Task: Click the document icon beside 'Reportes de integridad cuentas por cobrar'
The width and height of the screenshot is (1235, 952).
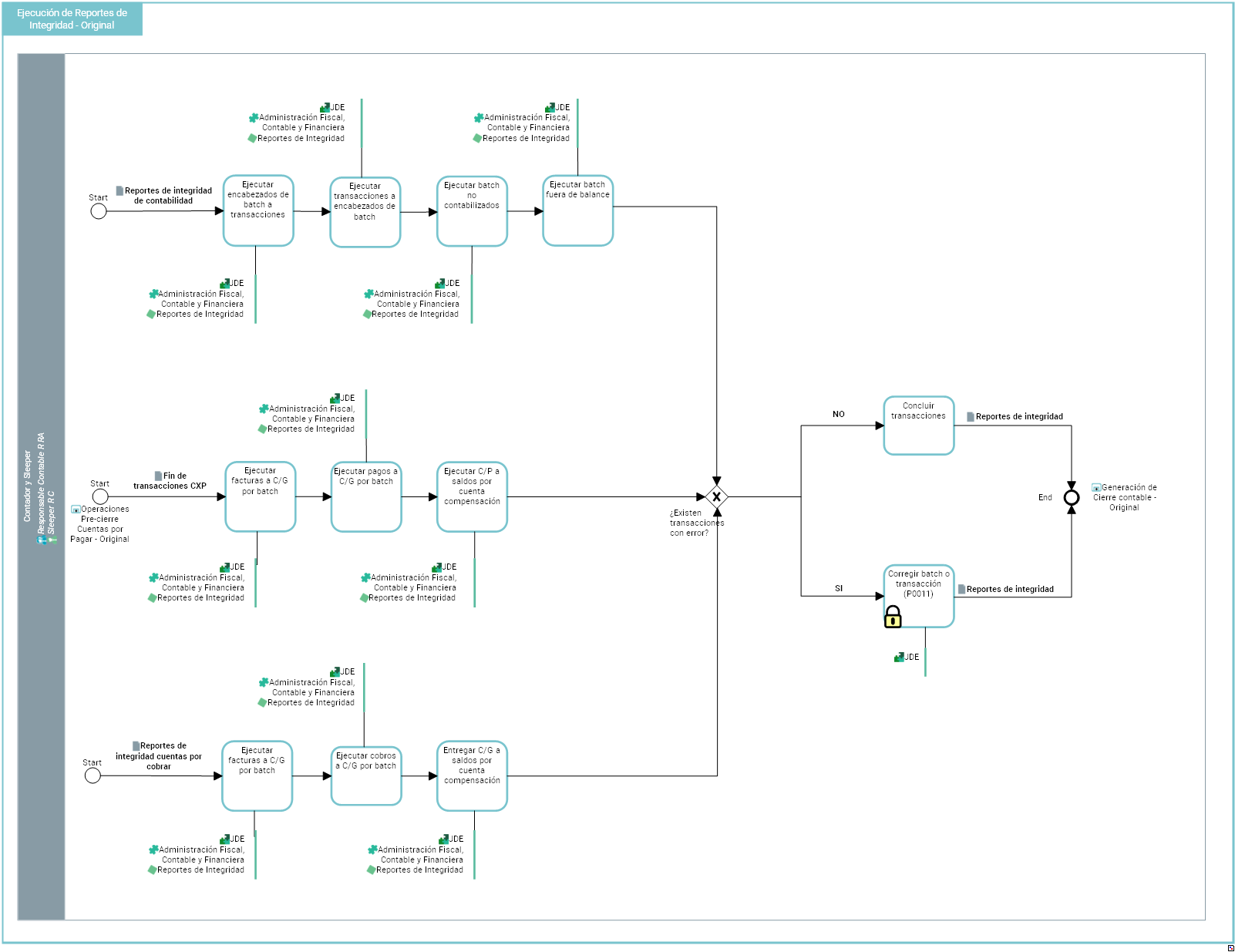Action: point(136,745)
